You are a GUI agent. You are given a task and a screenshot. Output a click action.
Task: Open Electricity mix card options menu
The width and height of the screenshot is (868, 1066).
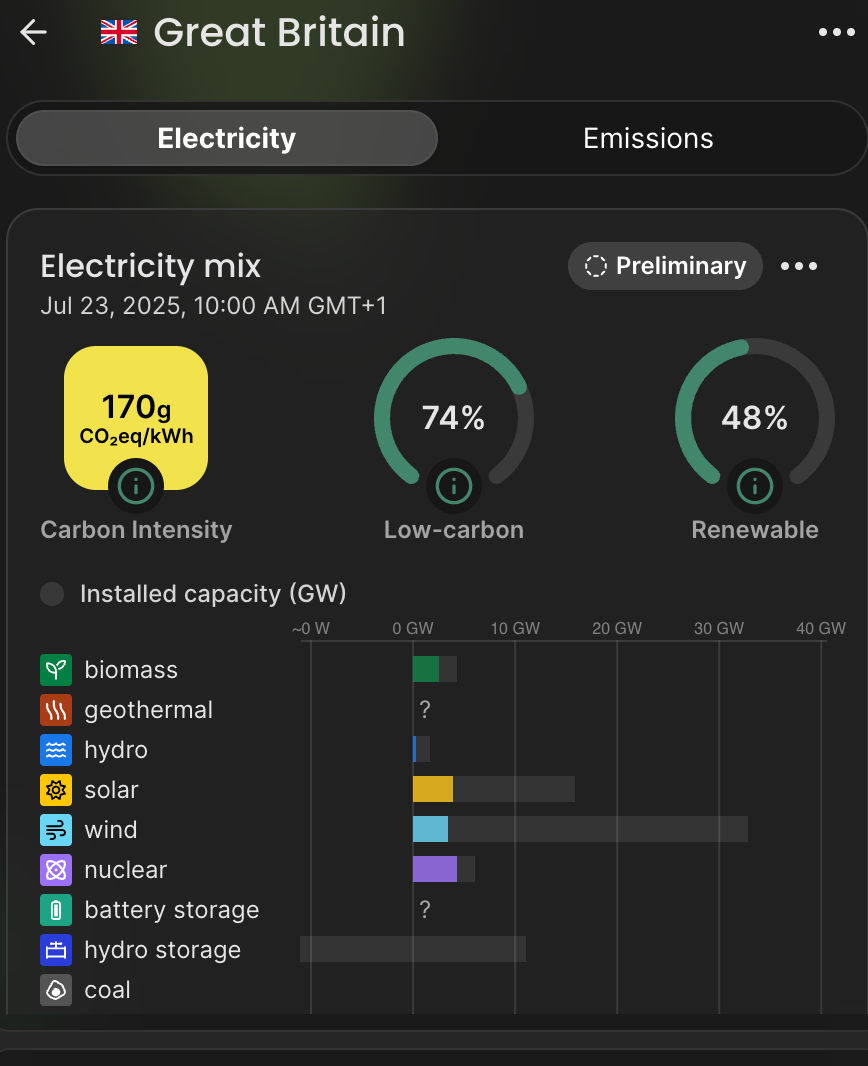tap(799, 266)
